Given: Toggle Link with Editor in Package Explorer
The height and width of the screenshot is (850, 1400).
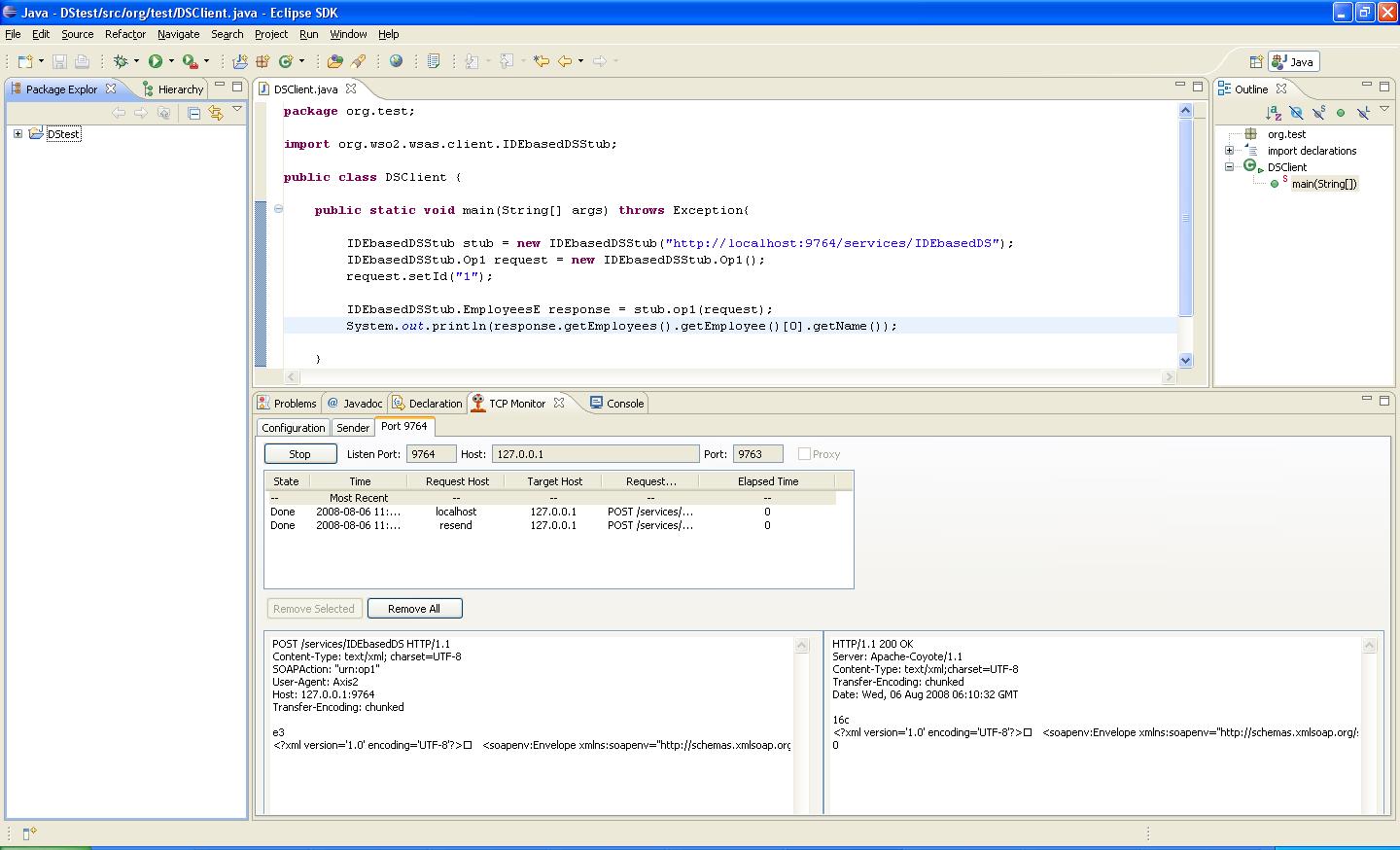Looking at the screenshot, I should point(215,113).
